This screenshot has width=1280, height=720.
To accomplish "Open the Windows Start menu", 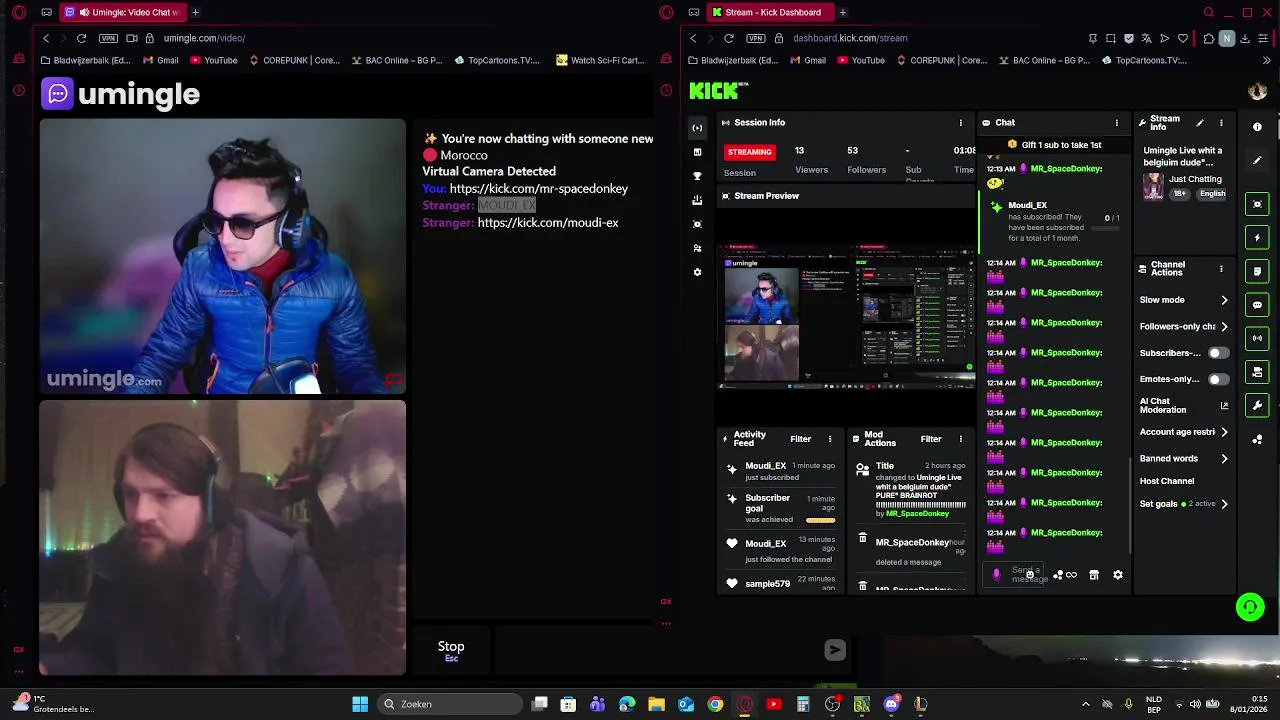I will [360, 704].
